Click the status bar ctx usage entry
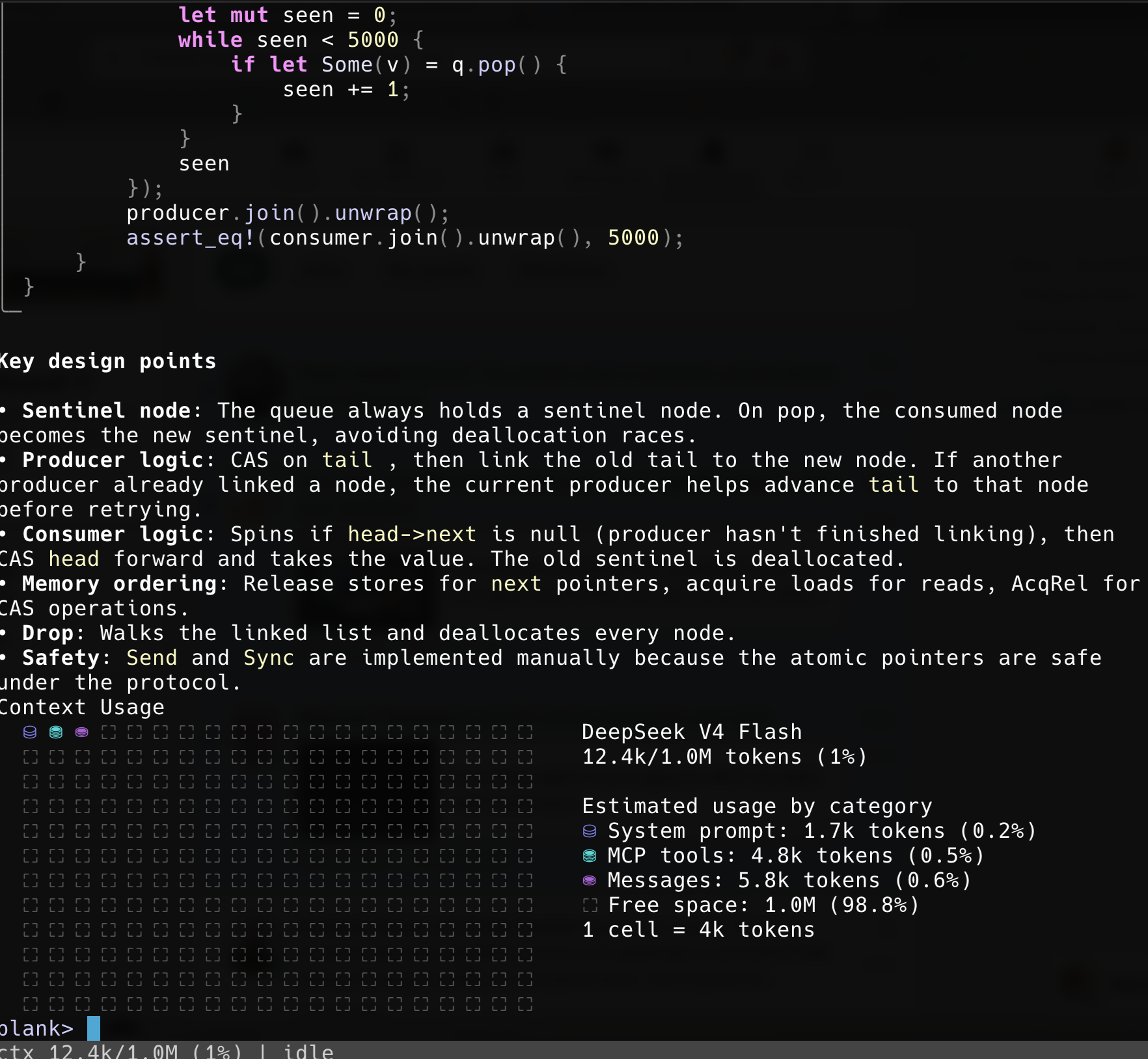1148x1059 pixels. click(x=121, y=1051)
